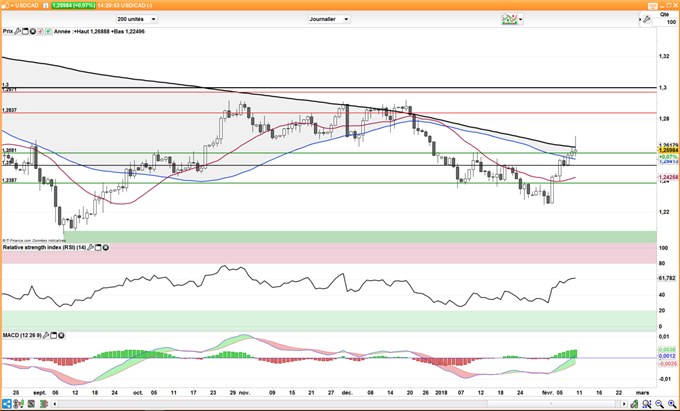This screenshot has height=411, width=680.
Task: Click the févr. label on time axis
Action: pos(546,393)
